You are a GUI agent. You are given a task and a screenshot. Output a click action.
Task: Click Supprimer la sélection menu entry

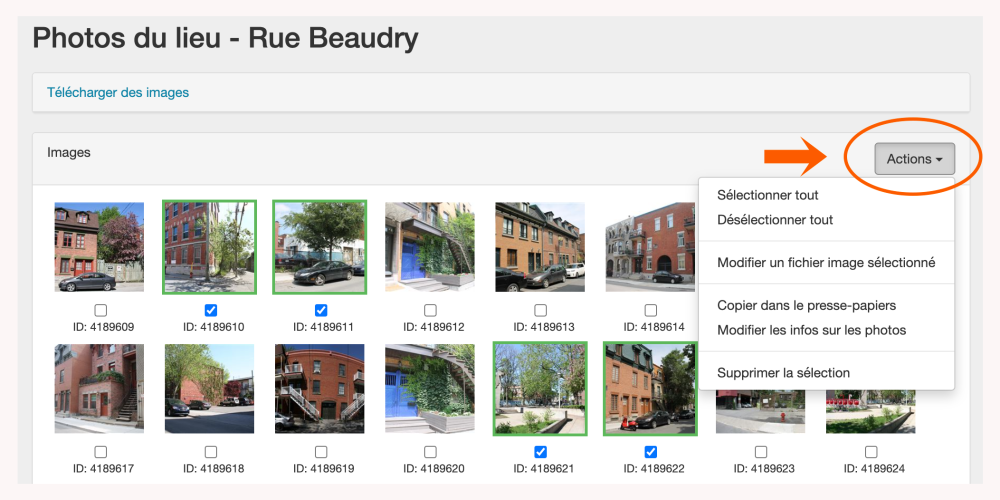[783, 373]
